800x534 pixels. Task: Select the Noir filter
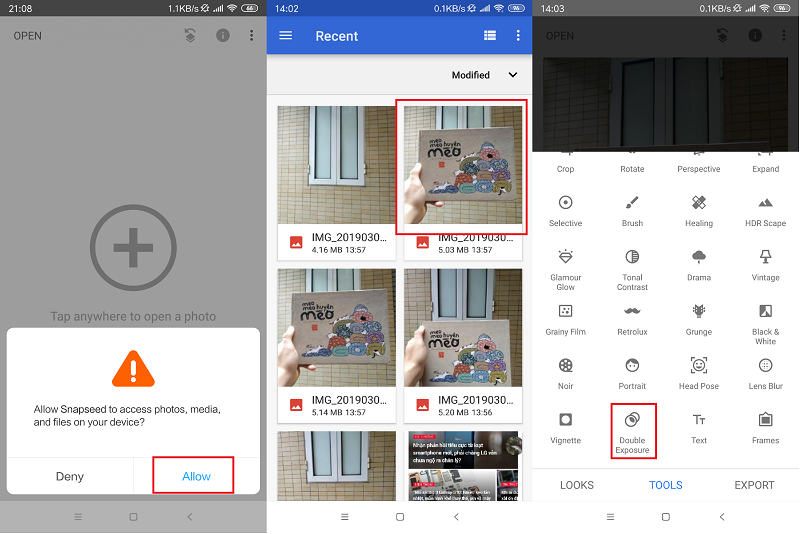click(x=565, y=374)
